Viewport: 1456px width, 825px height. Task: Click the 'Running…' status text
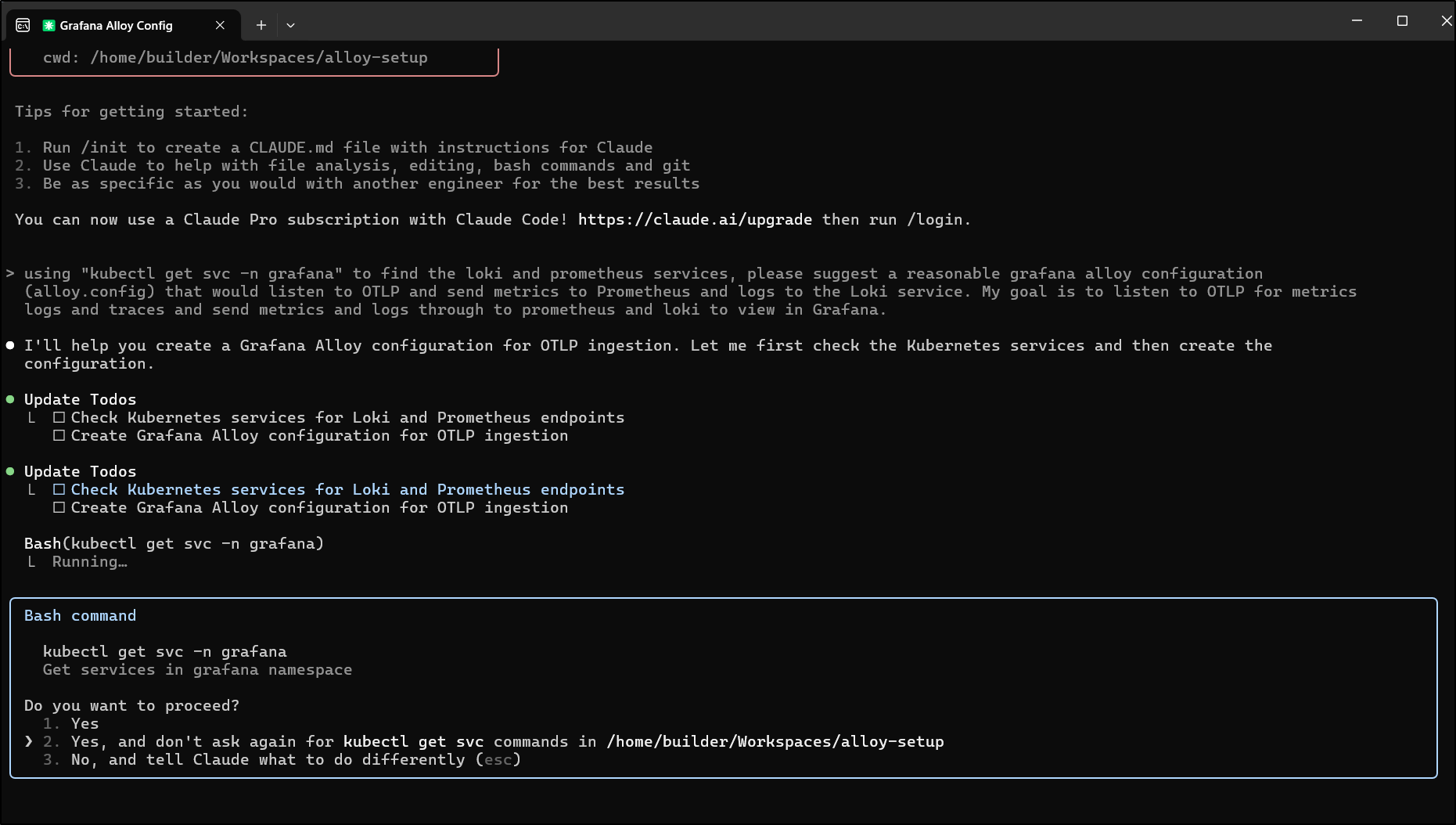(x=89, y=562)
